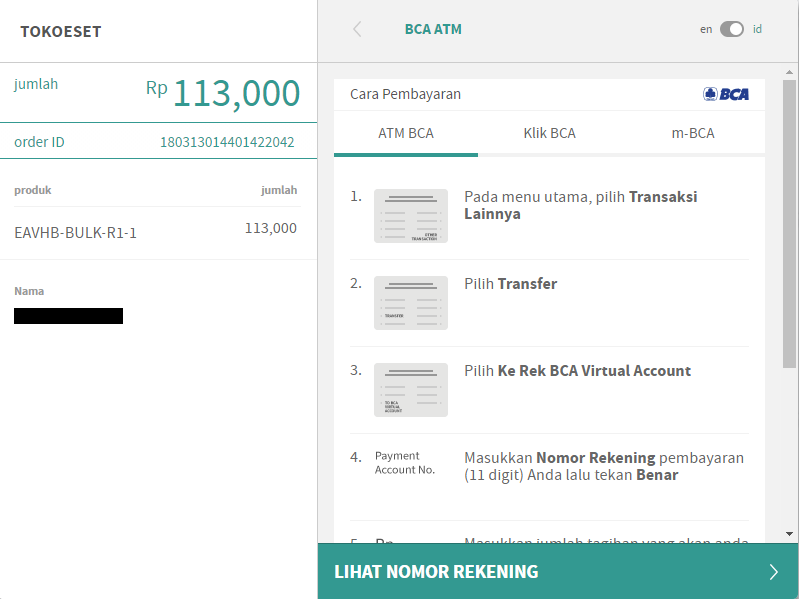Click the 'Pilih Transfer' instruction text

(511, 284)
